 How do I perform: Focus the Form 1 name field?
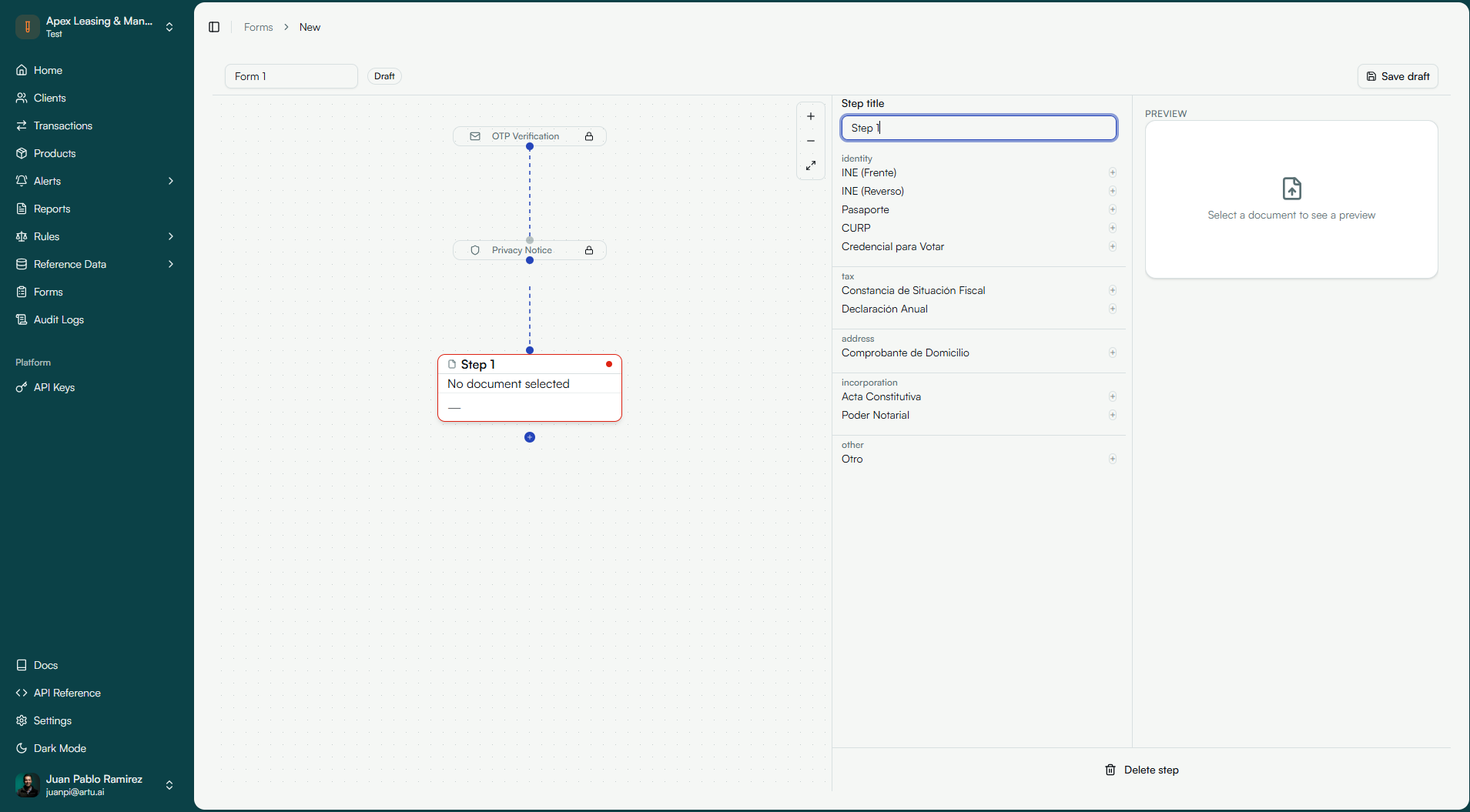291,76
